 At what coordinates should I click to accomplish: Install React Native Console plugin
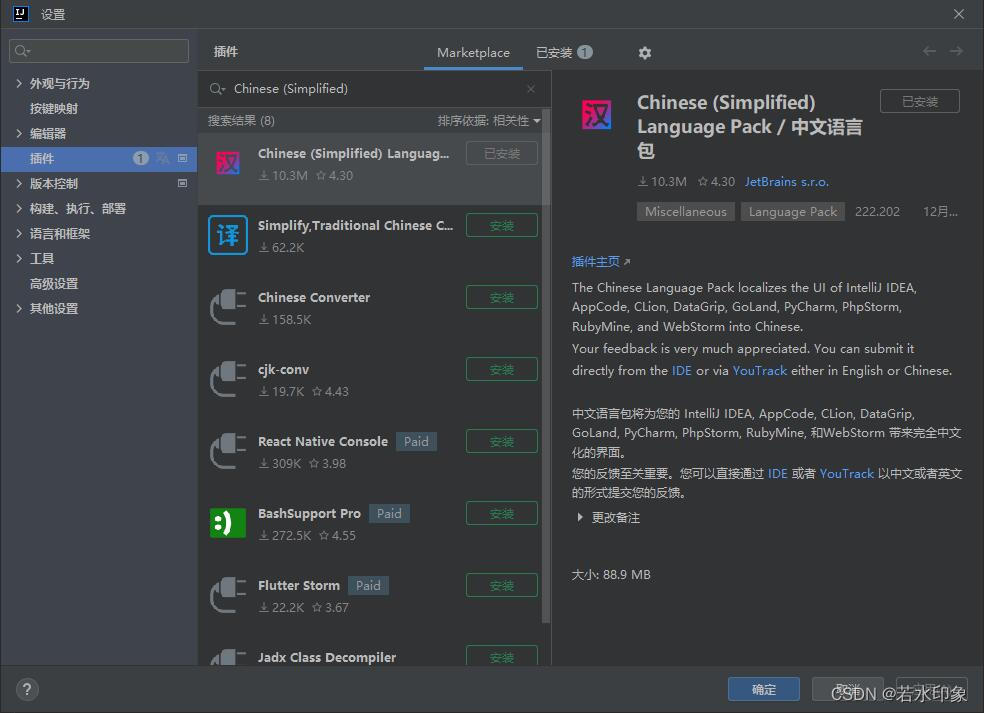click(x=501, y=441)
